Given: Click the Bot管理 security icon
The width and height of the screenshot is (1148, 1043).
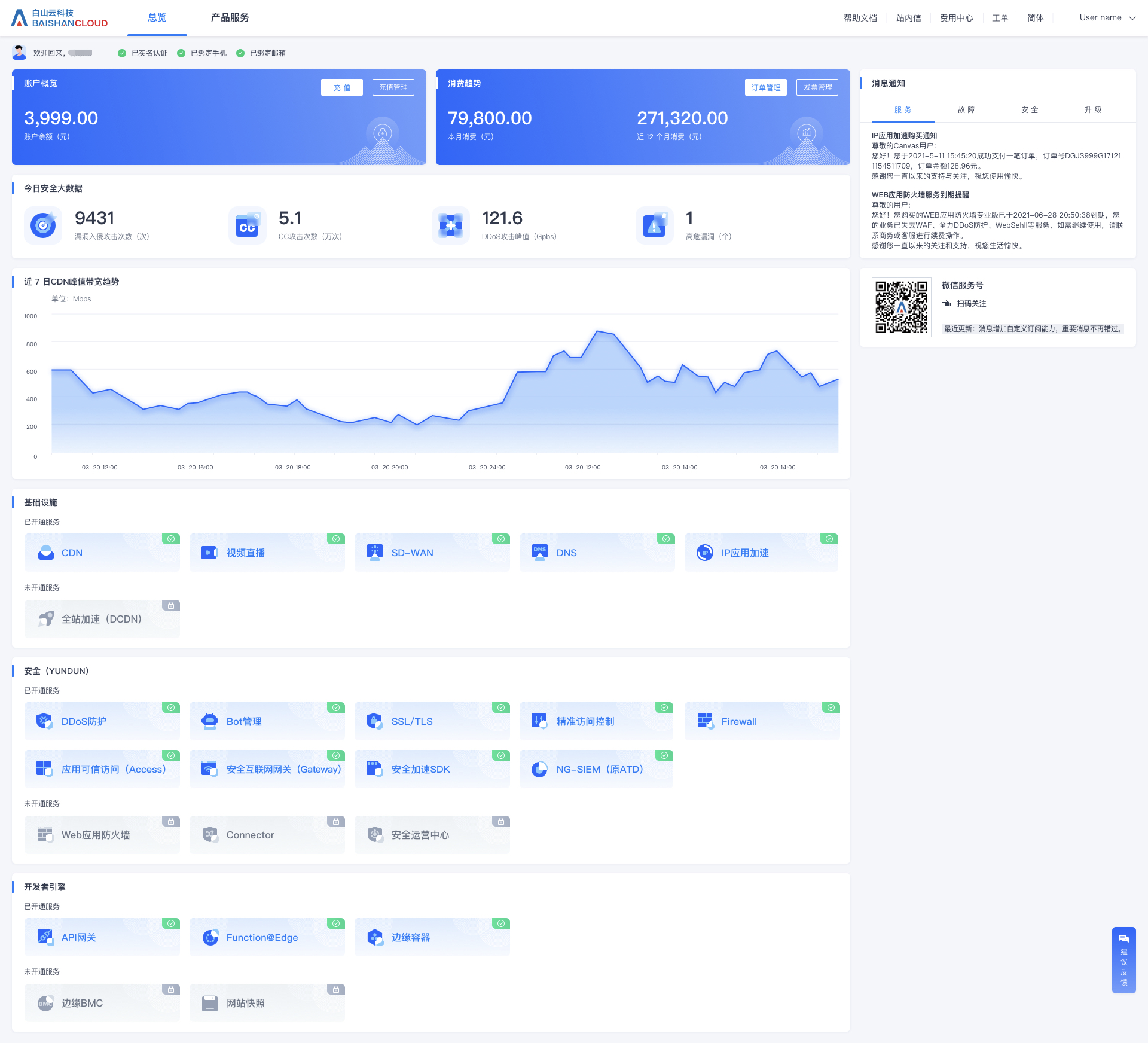Looking at the screenshot, I should click(x=209, y=721).
